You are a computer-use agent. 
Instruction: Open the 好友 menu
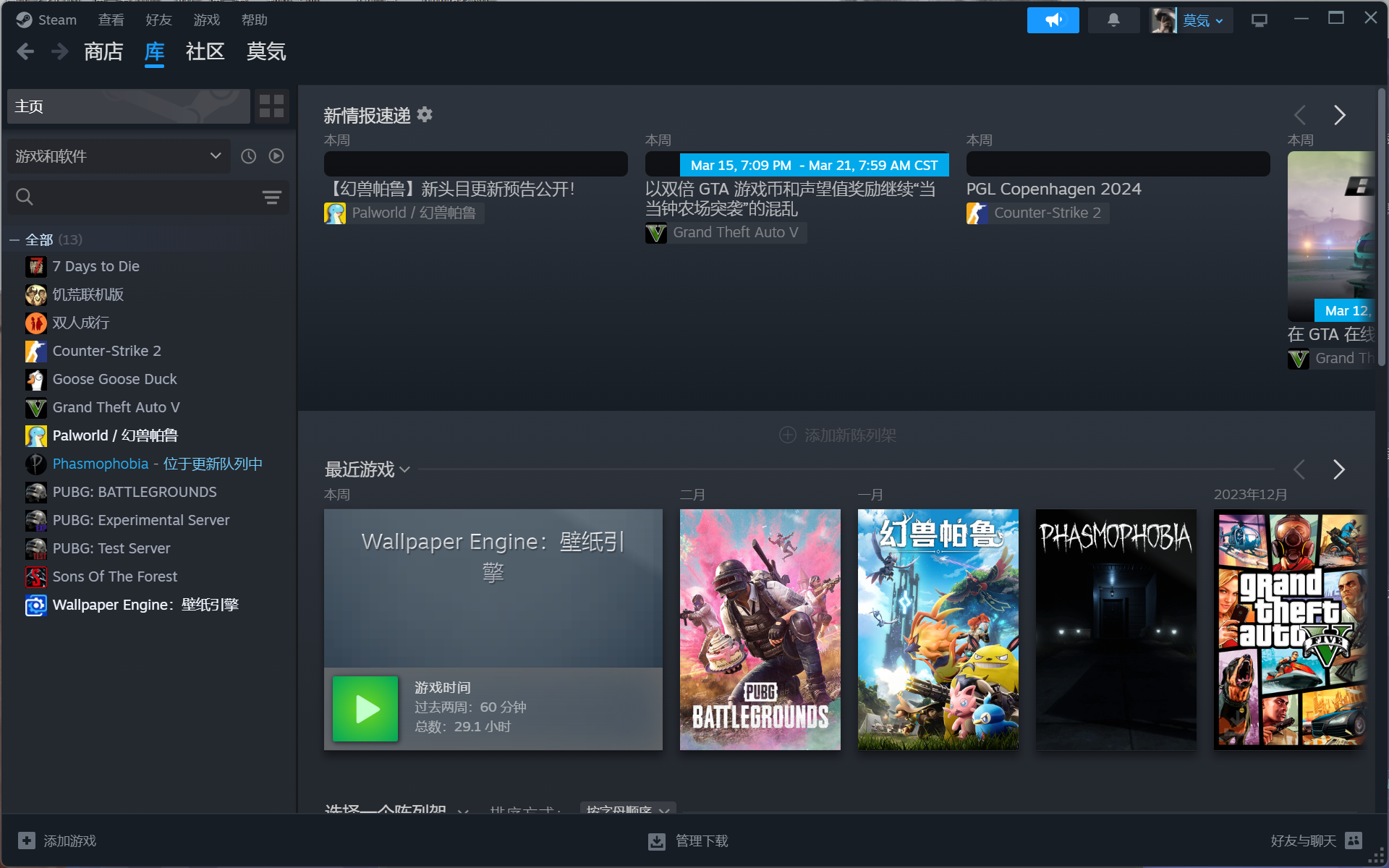tap(158, 20)
